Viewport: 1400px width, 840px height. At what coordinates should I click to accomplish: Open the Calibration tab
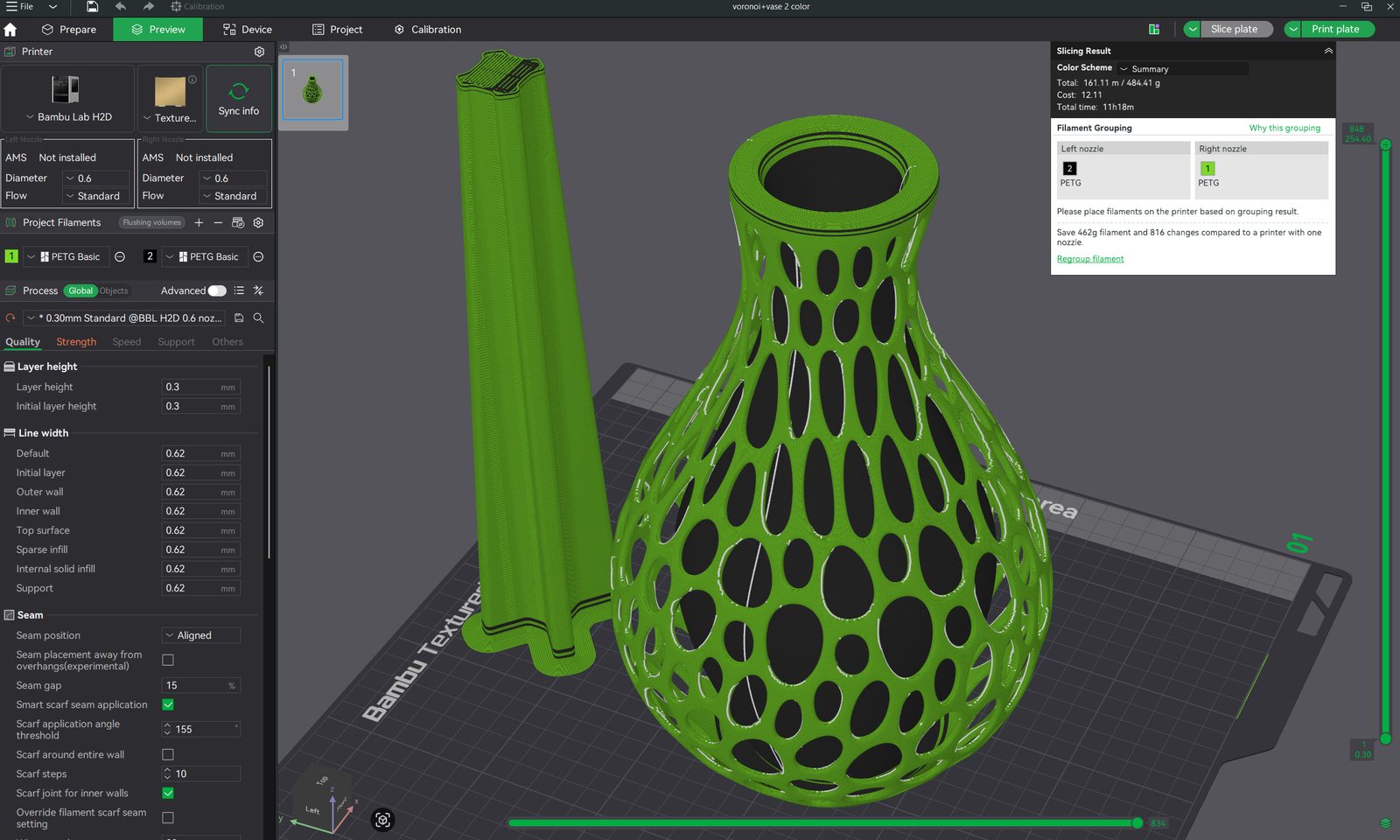tap(428, 29)
